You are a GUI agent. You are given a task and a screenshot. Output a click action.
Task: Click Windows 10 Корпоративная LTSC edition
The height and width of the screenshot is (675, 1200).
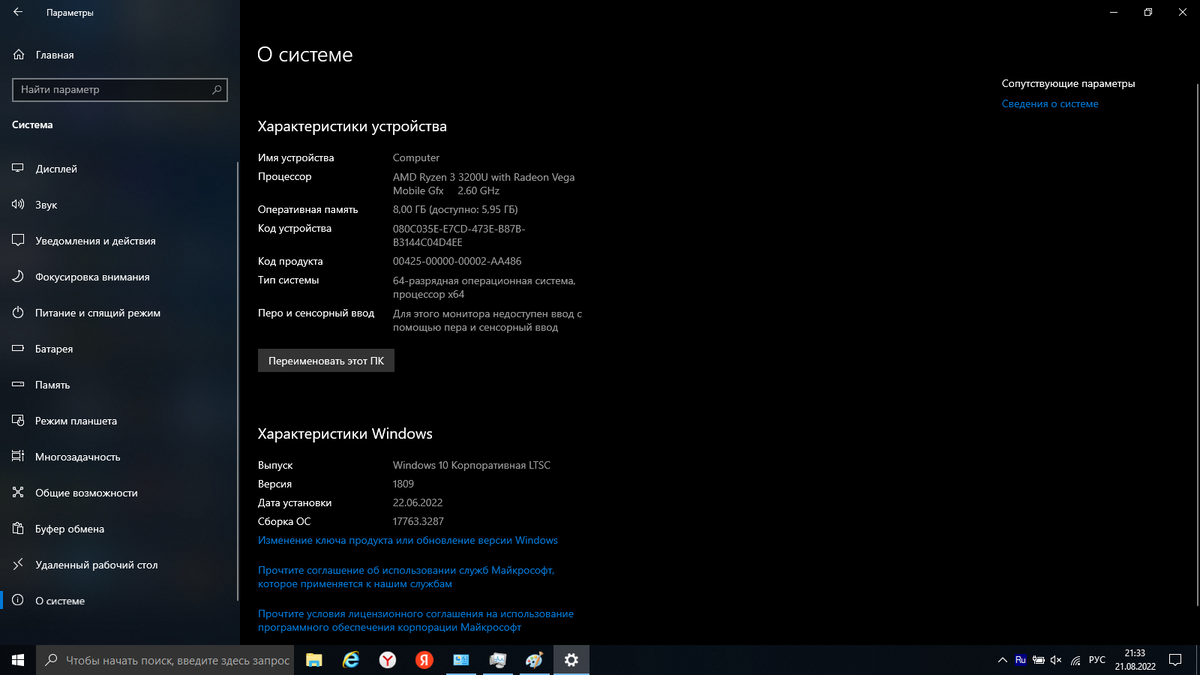coord(472,466)
